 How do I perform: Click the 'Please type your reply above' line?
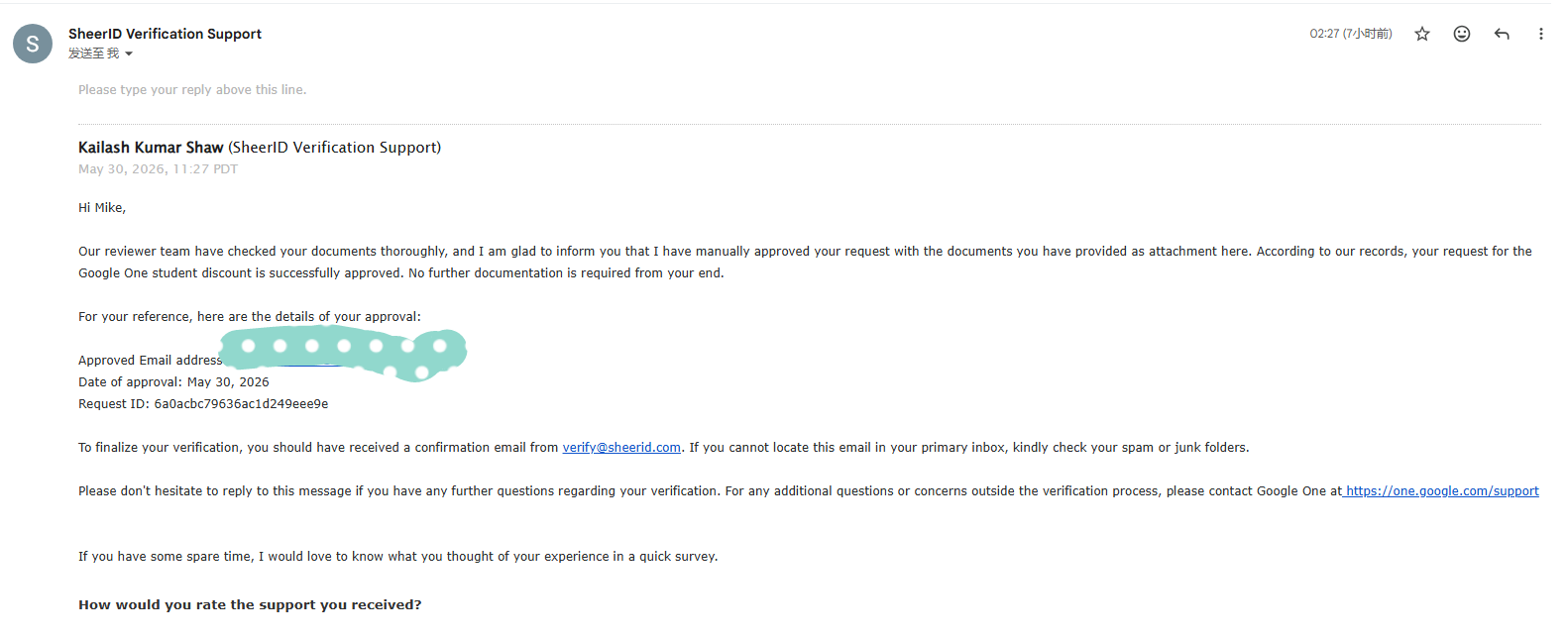tap(192, 90)
